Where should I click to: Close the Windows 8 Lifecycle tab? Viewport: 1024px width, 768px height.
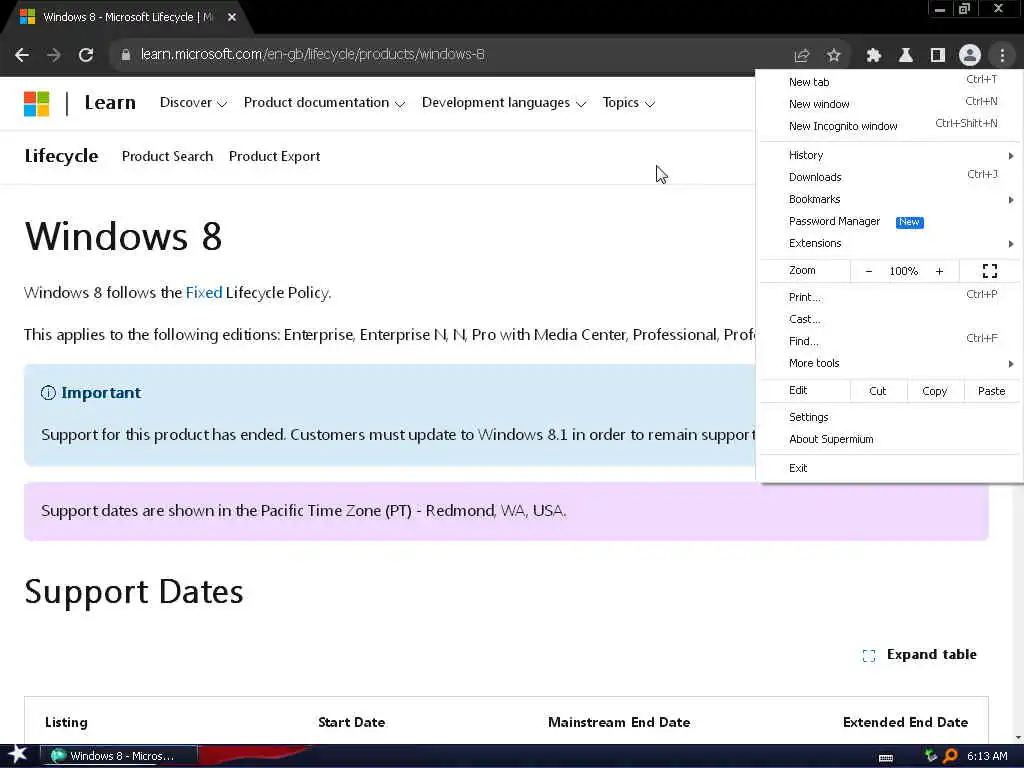coord(232,18)
